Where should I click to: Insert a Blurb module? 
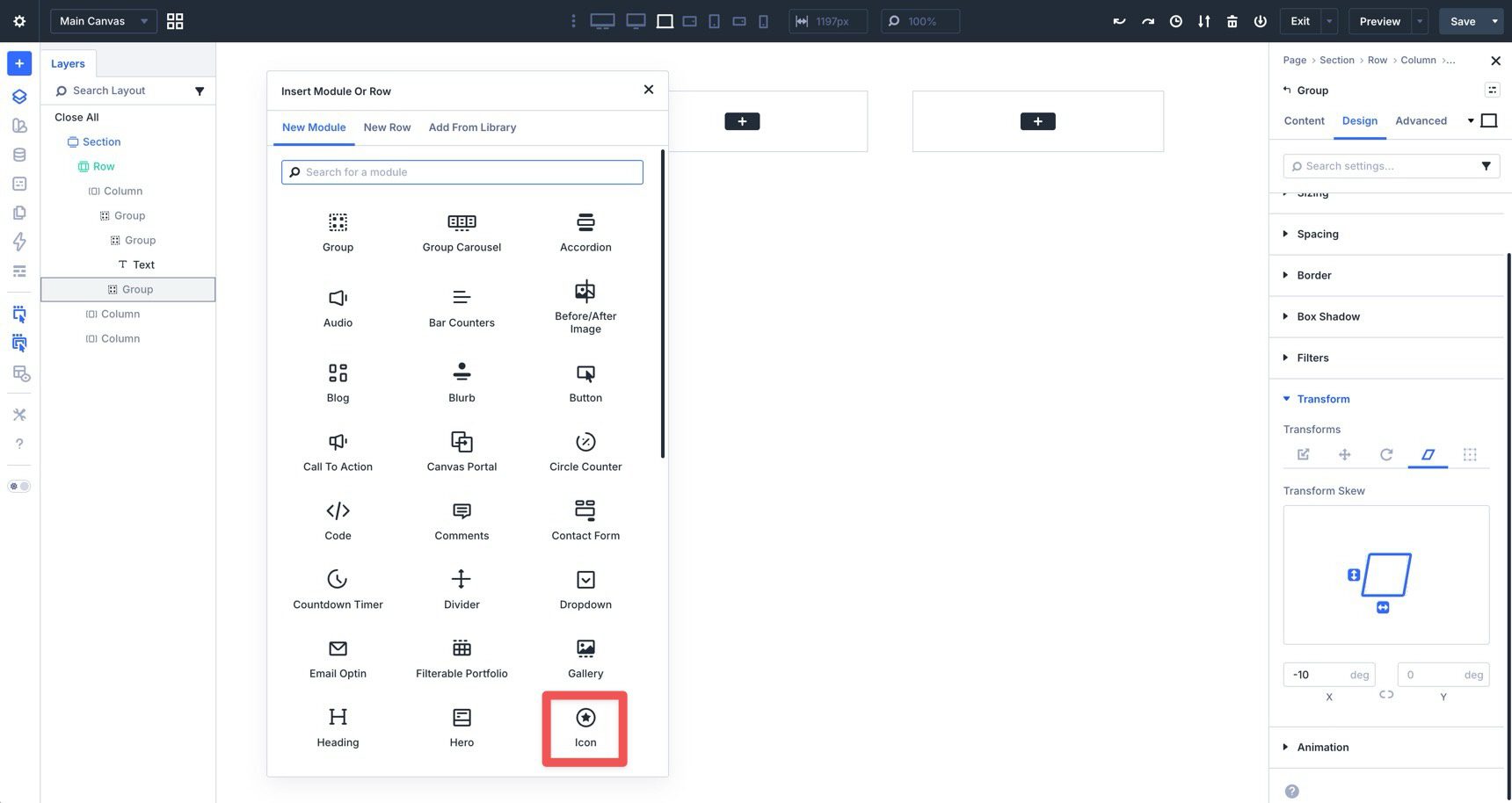[x=461, y=381]
